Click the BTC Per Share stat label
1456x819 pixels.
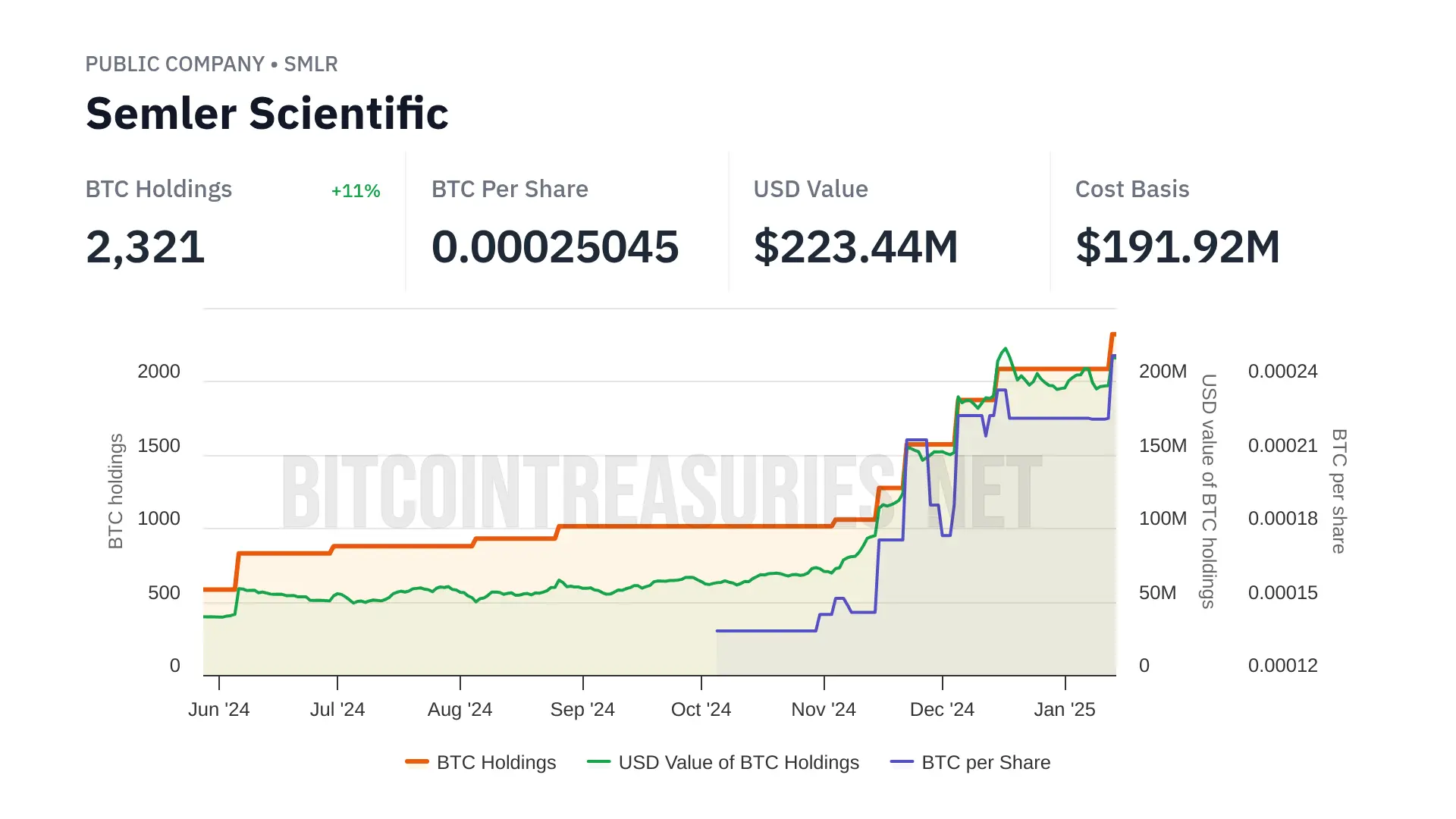510,190
